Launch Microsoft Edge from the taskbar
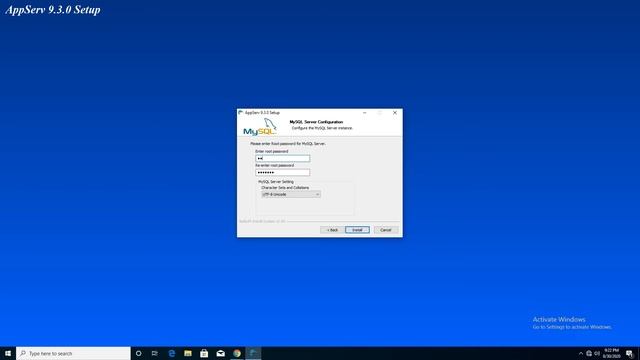Screen dimensions: 640x360 [x=171, y=353]
